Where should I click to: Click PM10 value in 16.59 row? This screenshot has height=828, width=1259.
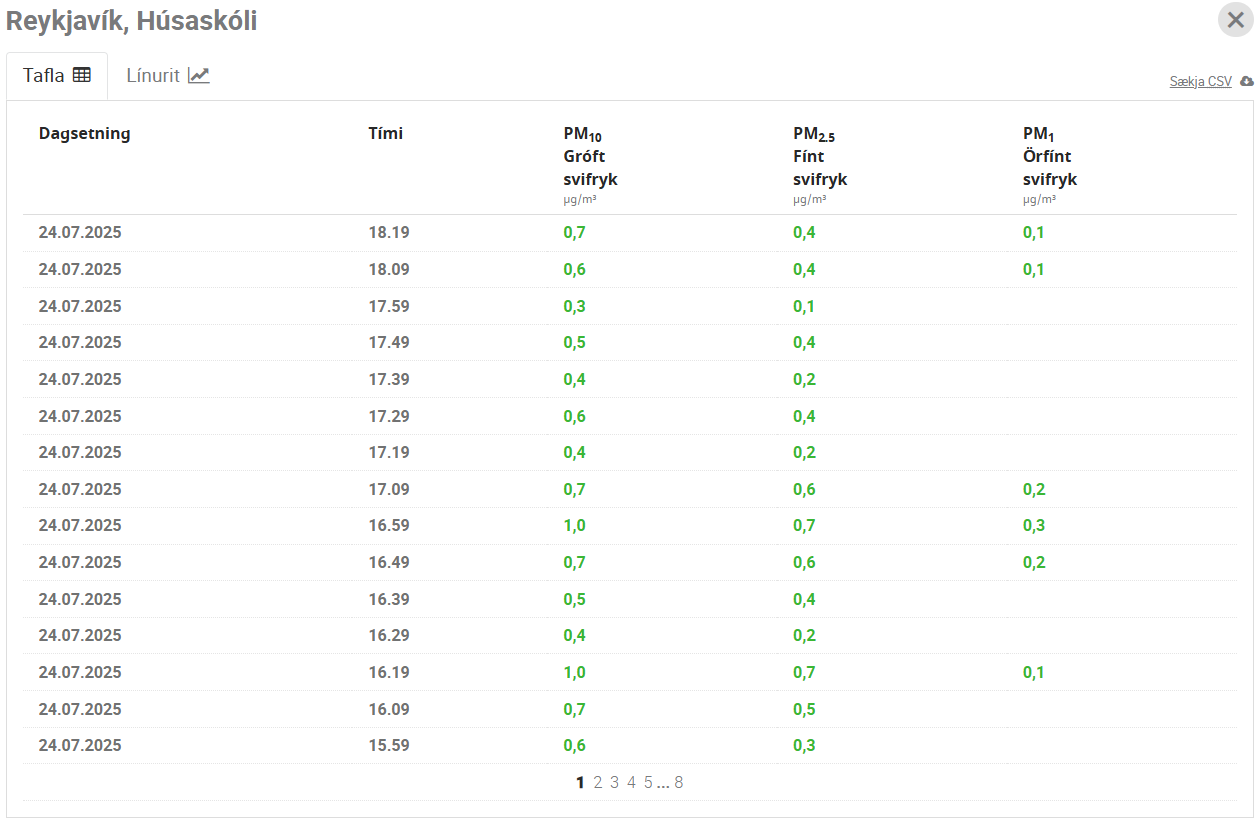point(574,526)
